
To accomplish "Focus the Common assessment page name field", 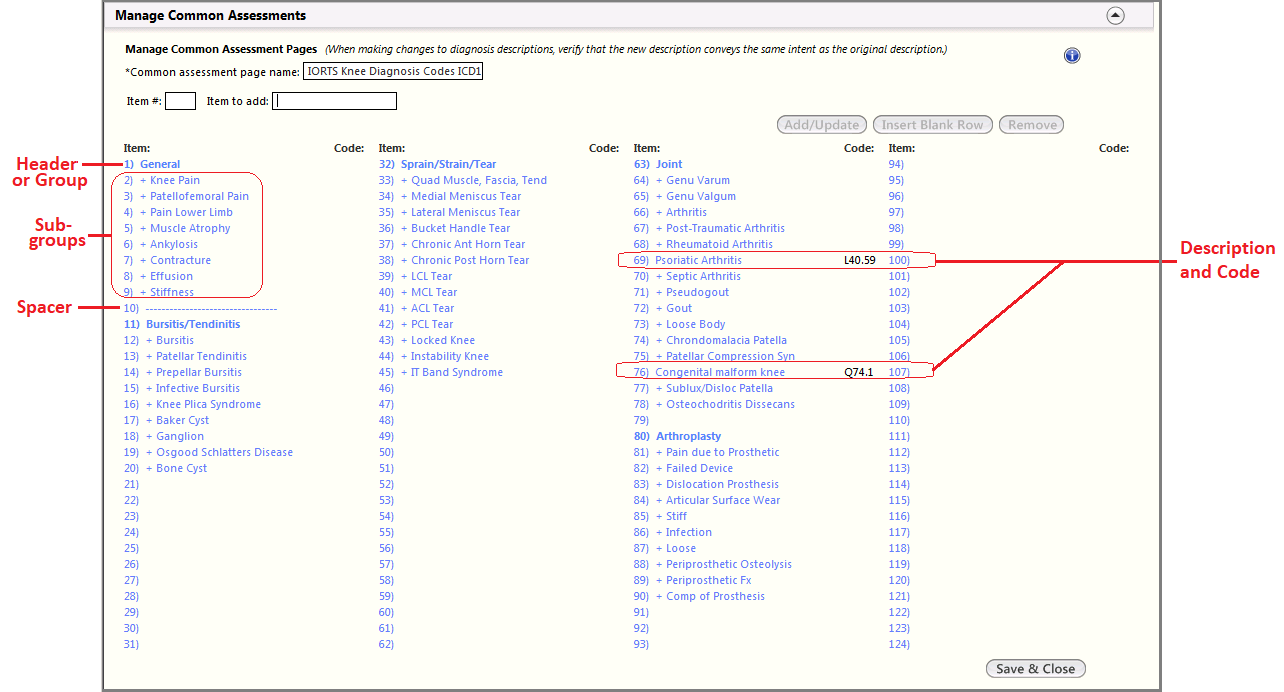I will [x=393, y=72].
